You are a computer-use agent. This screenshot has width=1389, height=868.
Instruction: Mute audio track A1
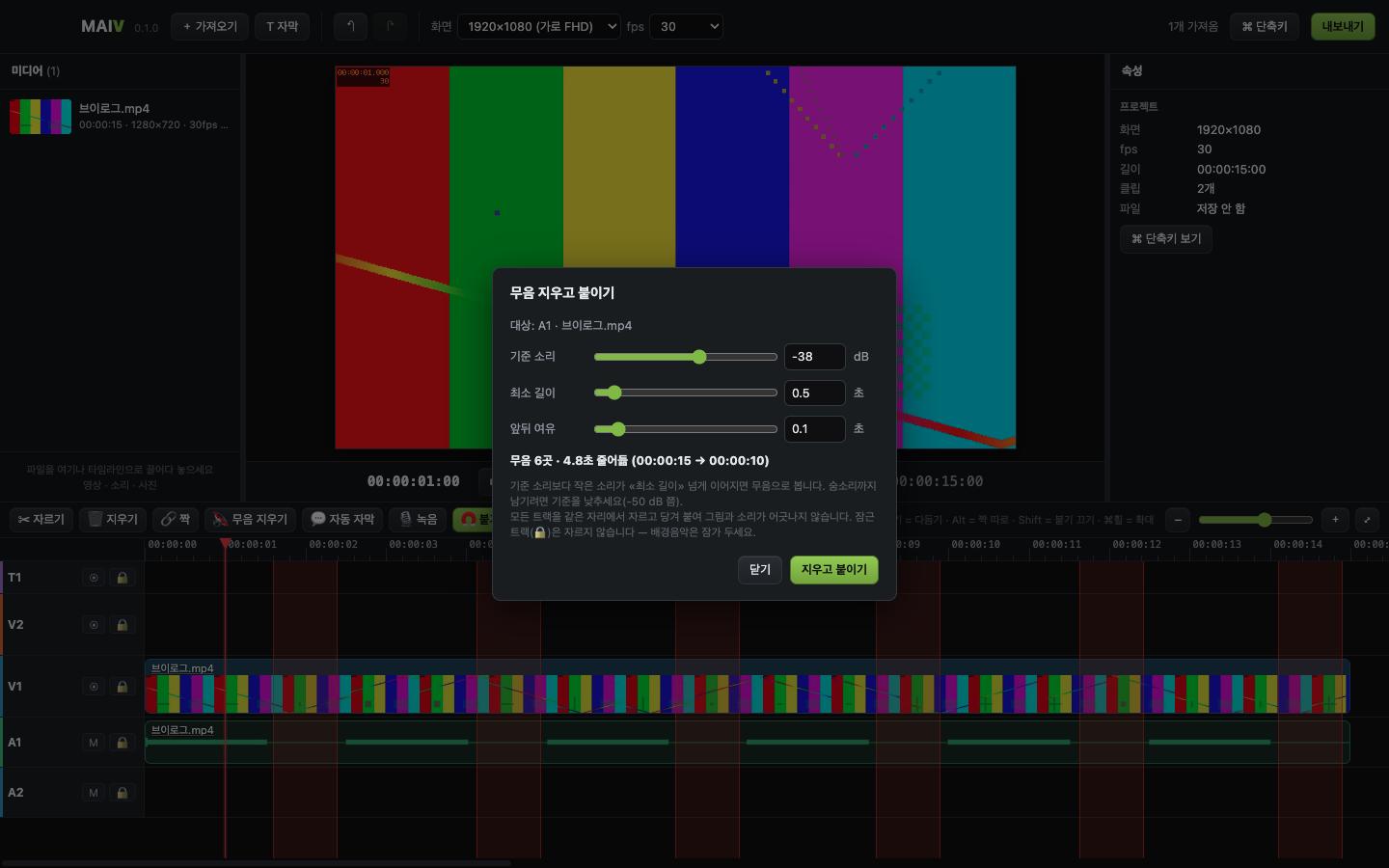coord(94,743)
